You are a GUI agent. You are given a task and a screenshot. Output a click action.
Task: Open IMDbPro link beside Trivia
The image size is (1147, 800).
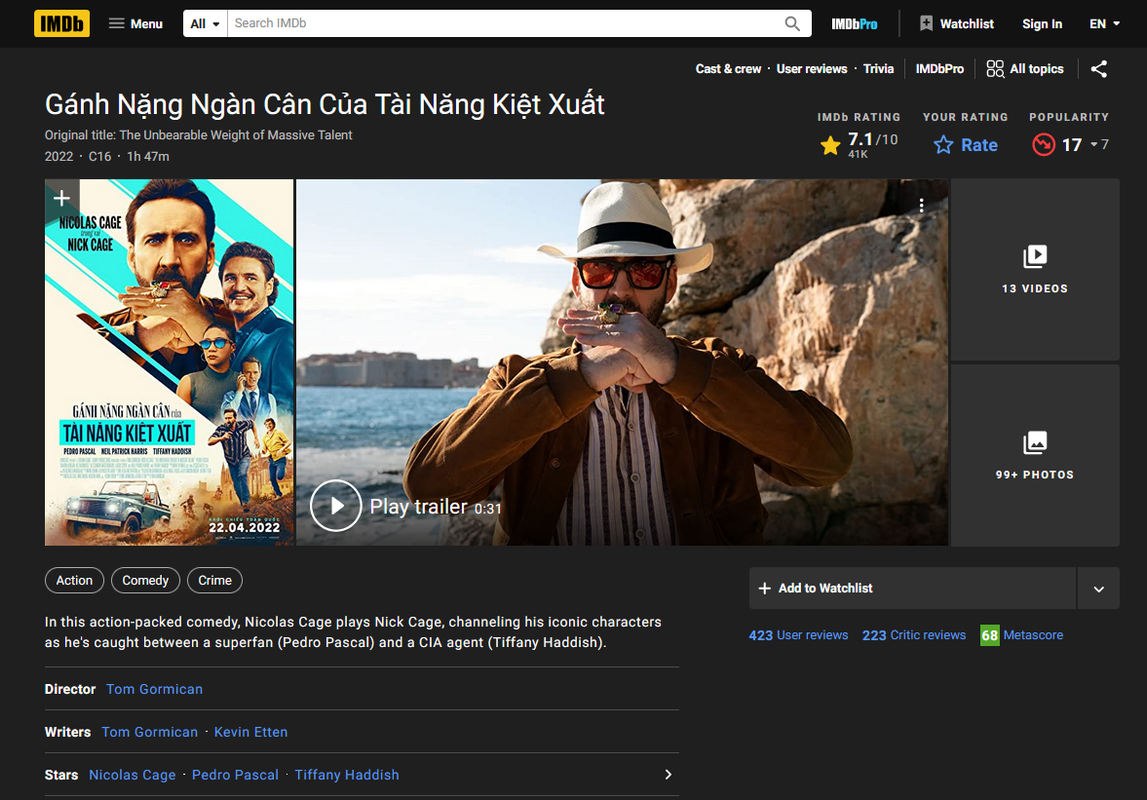(939, 69)
